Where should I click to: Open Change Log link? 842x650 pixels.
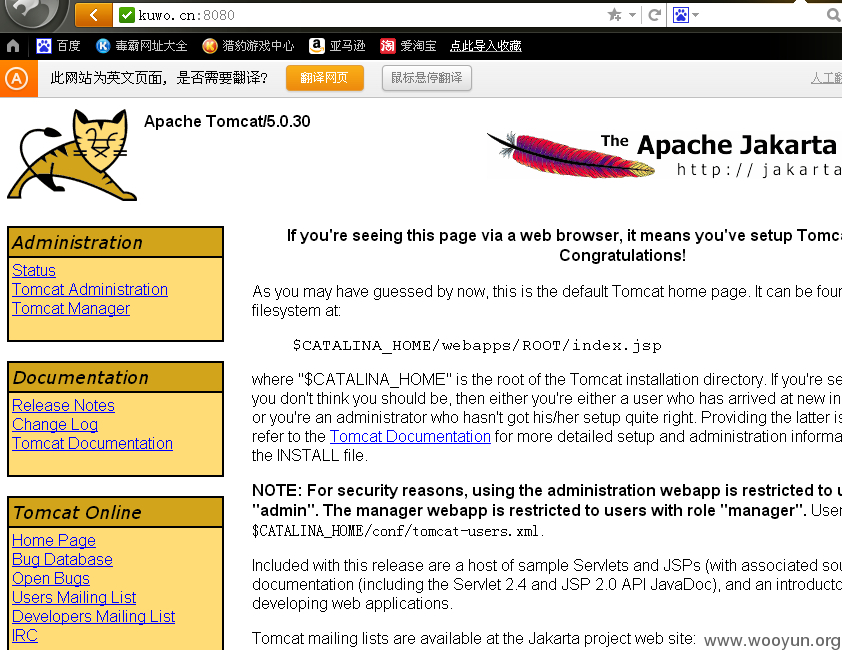tap(55, 424)
